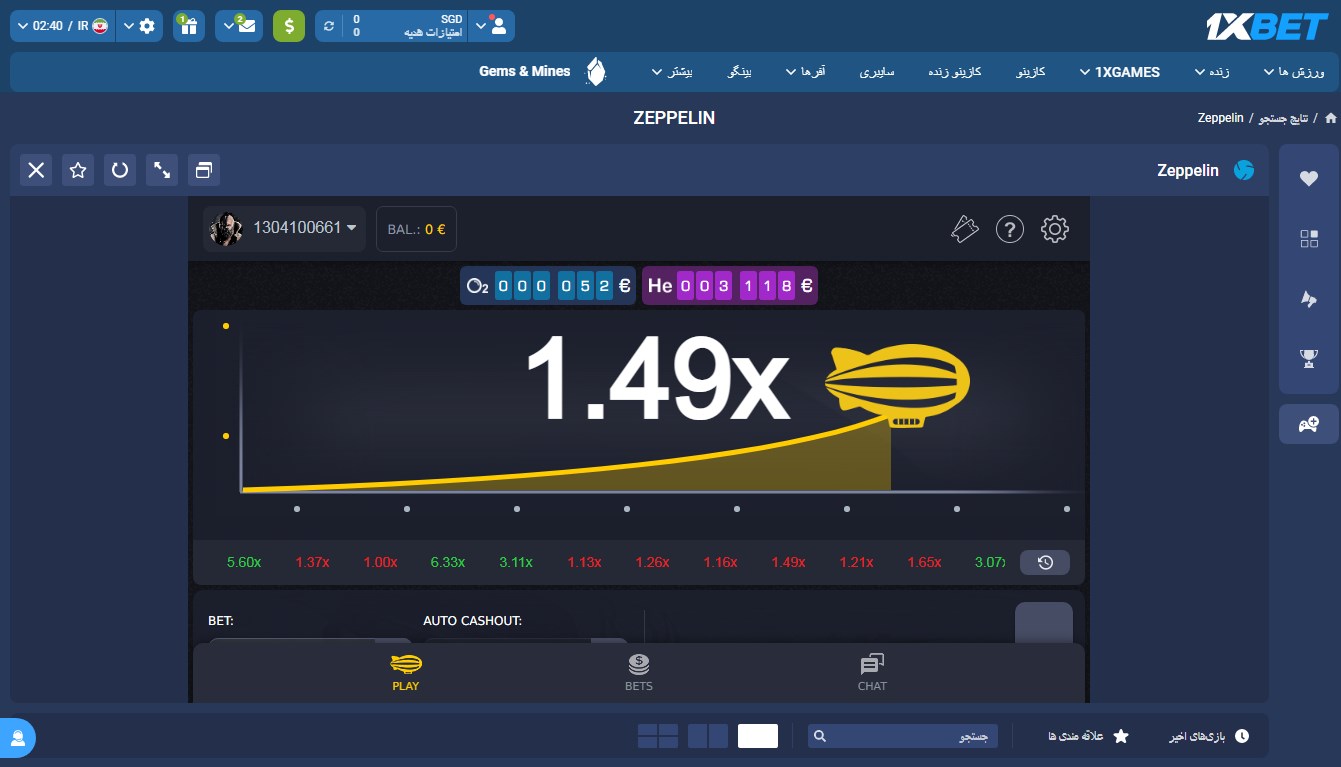Close the Zeppelin game window

[37, 170]
